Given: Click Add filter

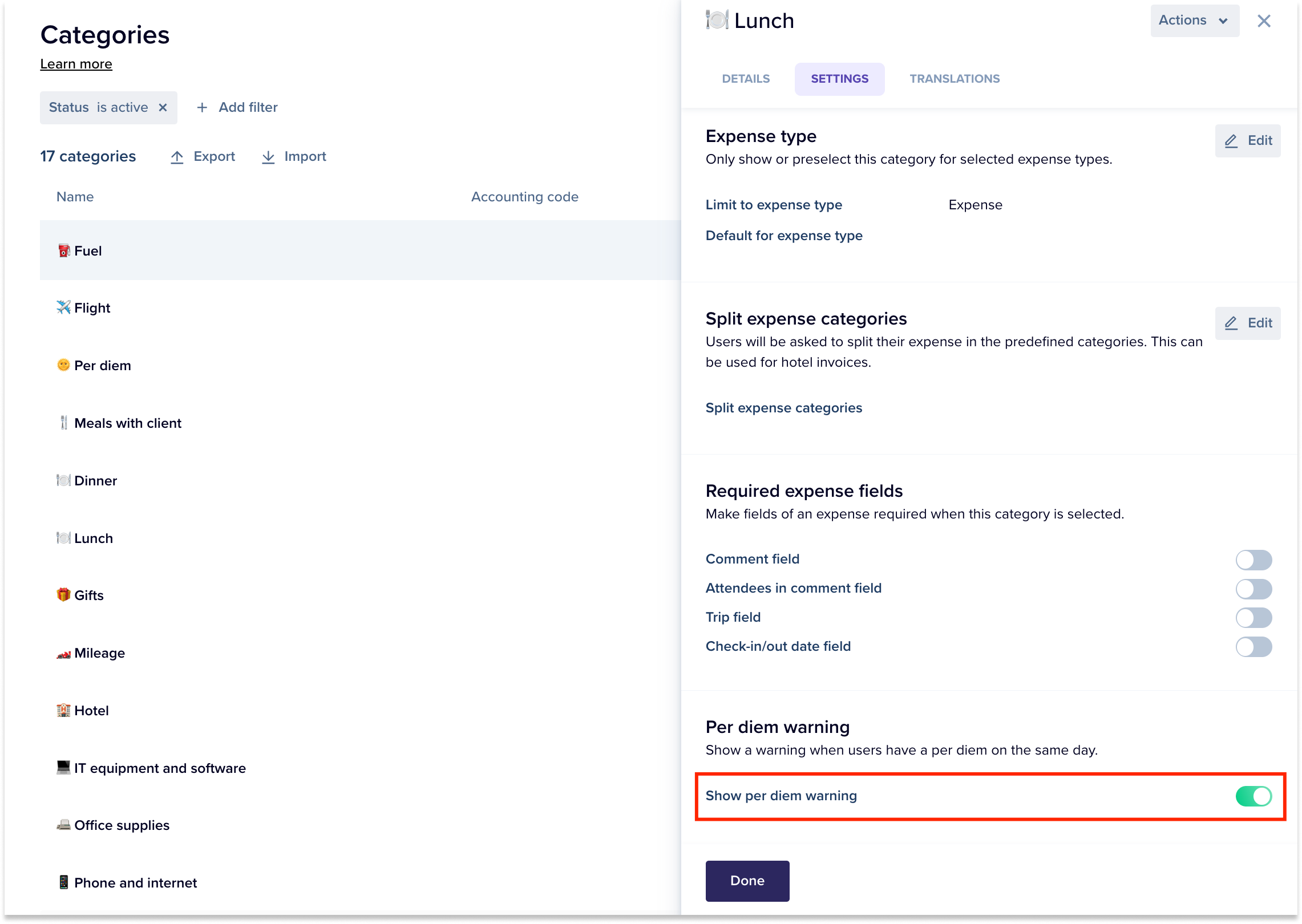Looking at the screenshot, I should pyautogui.click(x=237, y=107).
